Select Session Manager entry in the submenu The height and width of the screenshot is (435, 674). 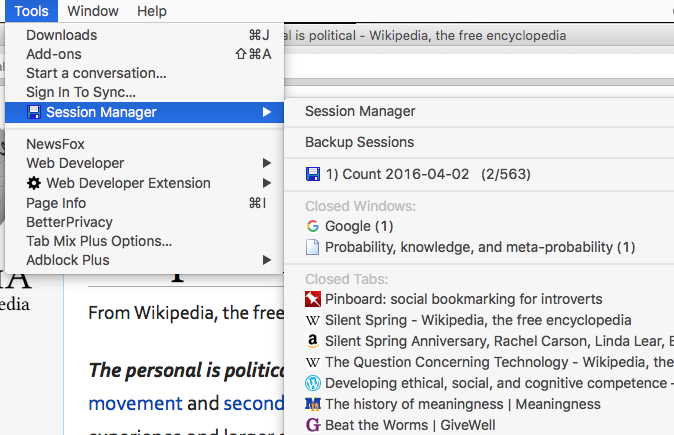[479, 111]
